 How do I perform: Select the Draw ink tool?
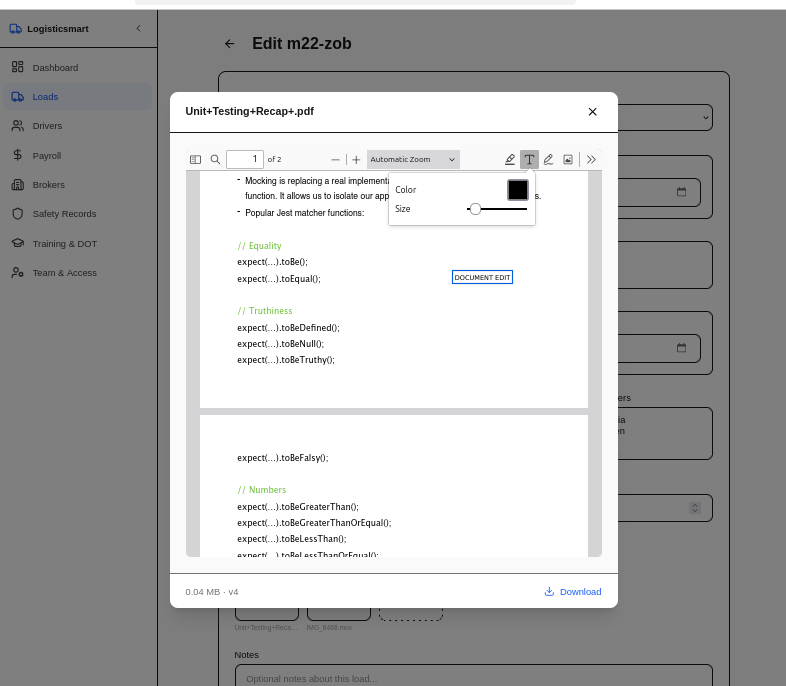click(x=548, y=159)
